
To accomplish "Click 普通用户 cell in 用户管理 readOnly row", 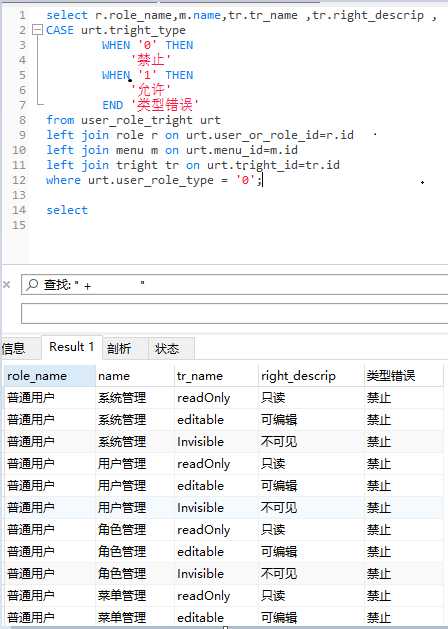I will 50,464.
